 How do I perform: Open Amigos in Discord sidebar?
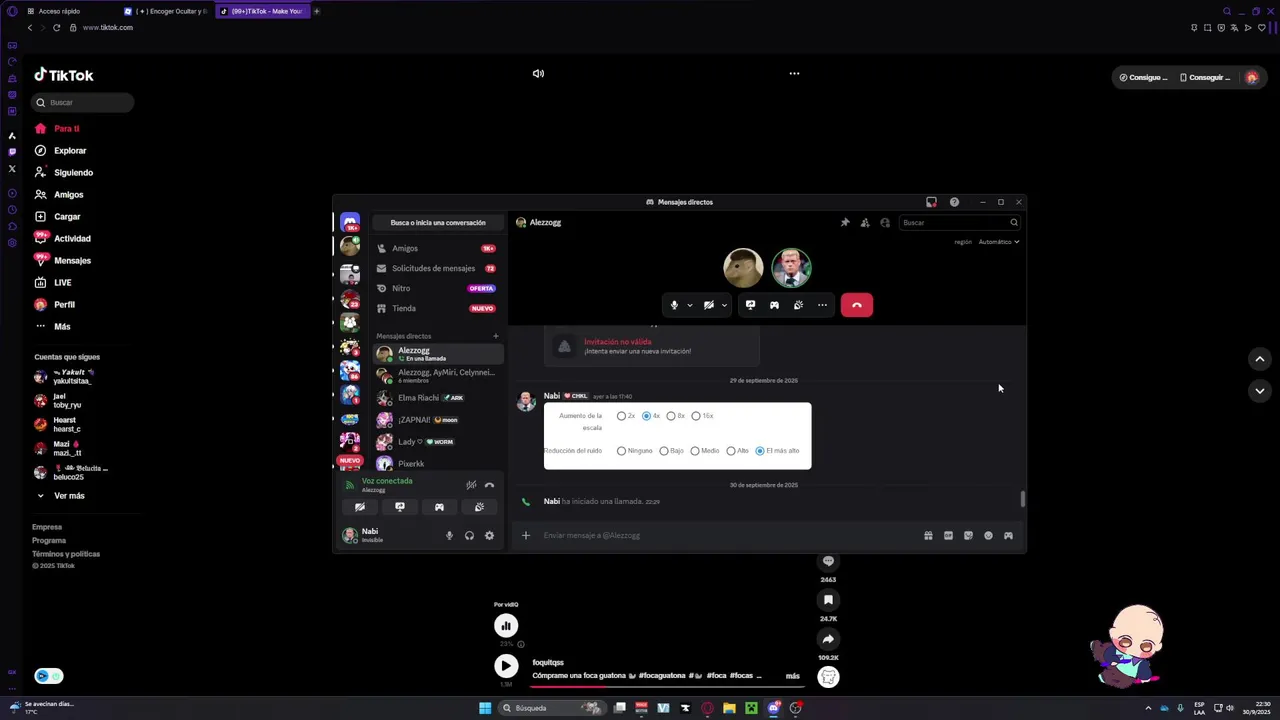coord(438,248)
